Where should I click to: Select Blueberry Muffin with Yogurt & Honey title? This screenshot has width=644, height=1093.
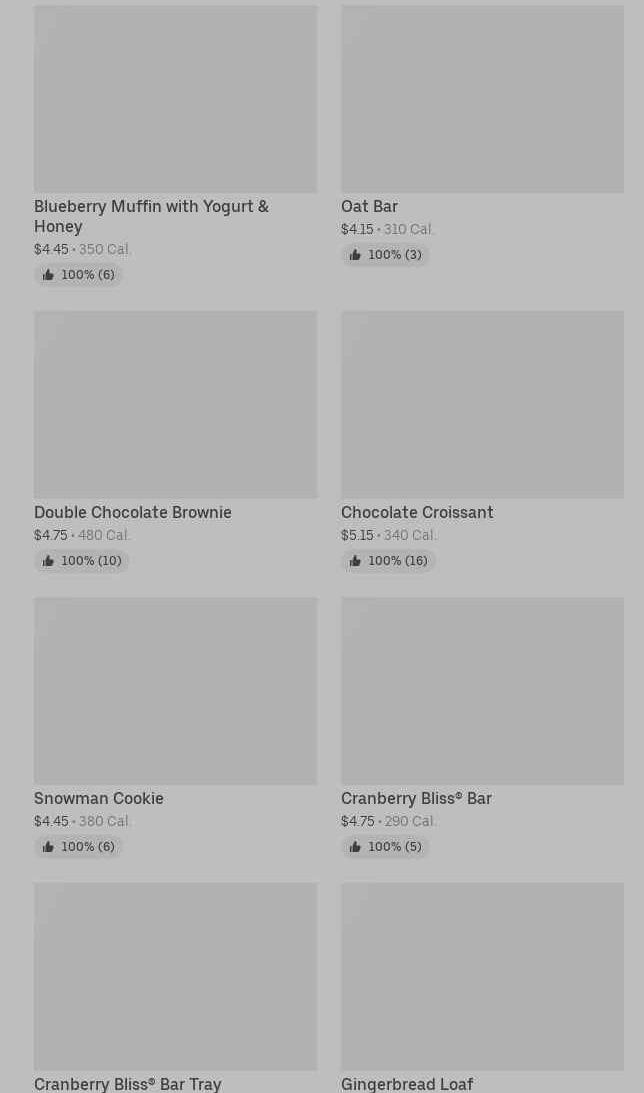click(151, 216)
